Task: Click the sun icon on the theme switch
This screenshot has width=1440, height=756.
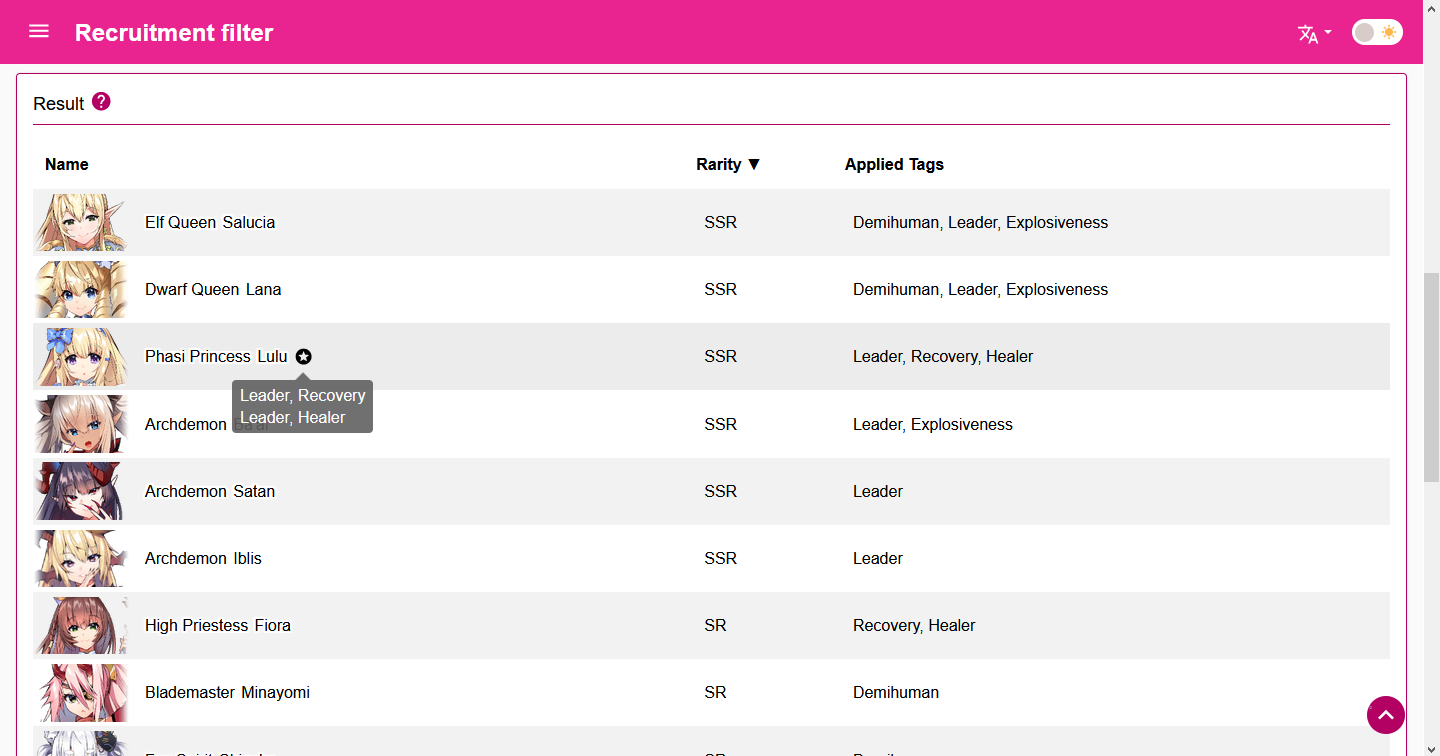Action: [x=1389, y=32]
